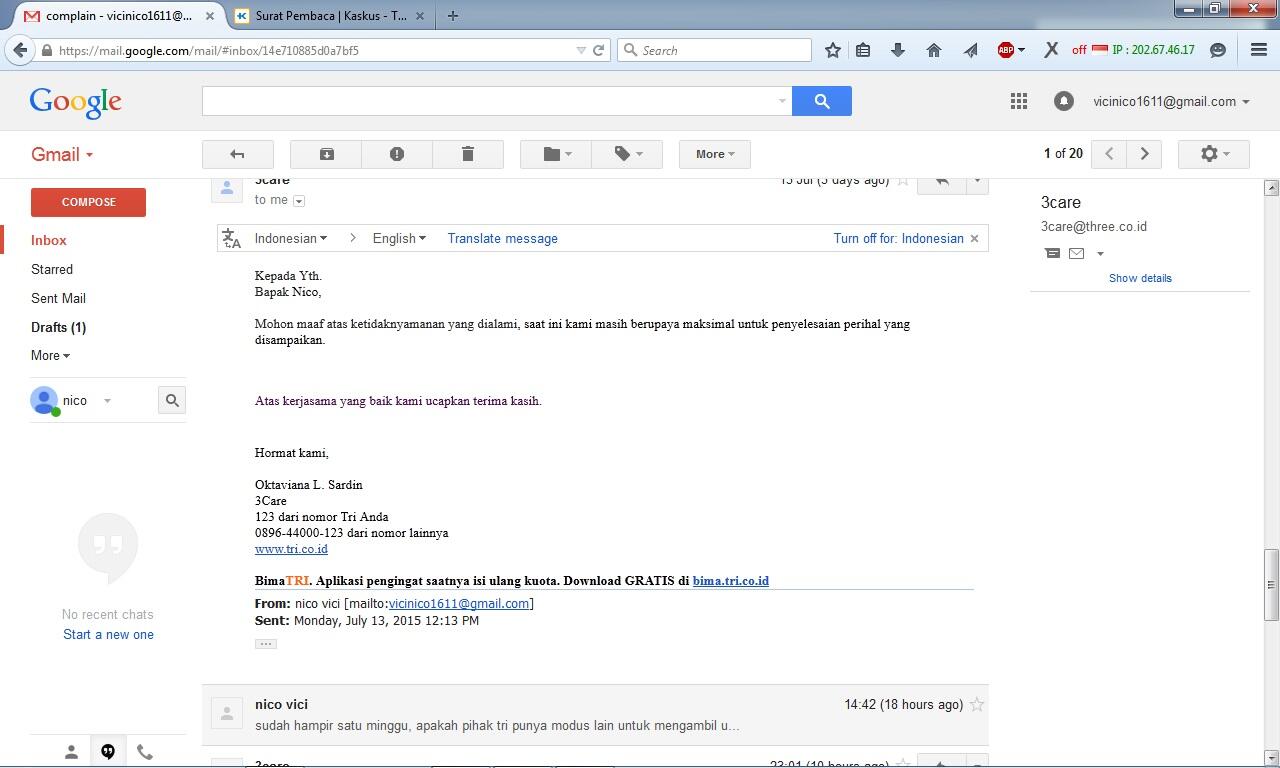1280x768 pixels.
Task: Open contact card icon for 3care
Action: (x=1052, y=253)
